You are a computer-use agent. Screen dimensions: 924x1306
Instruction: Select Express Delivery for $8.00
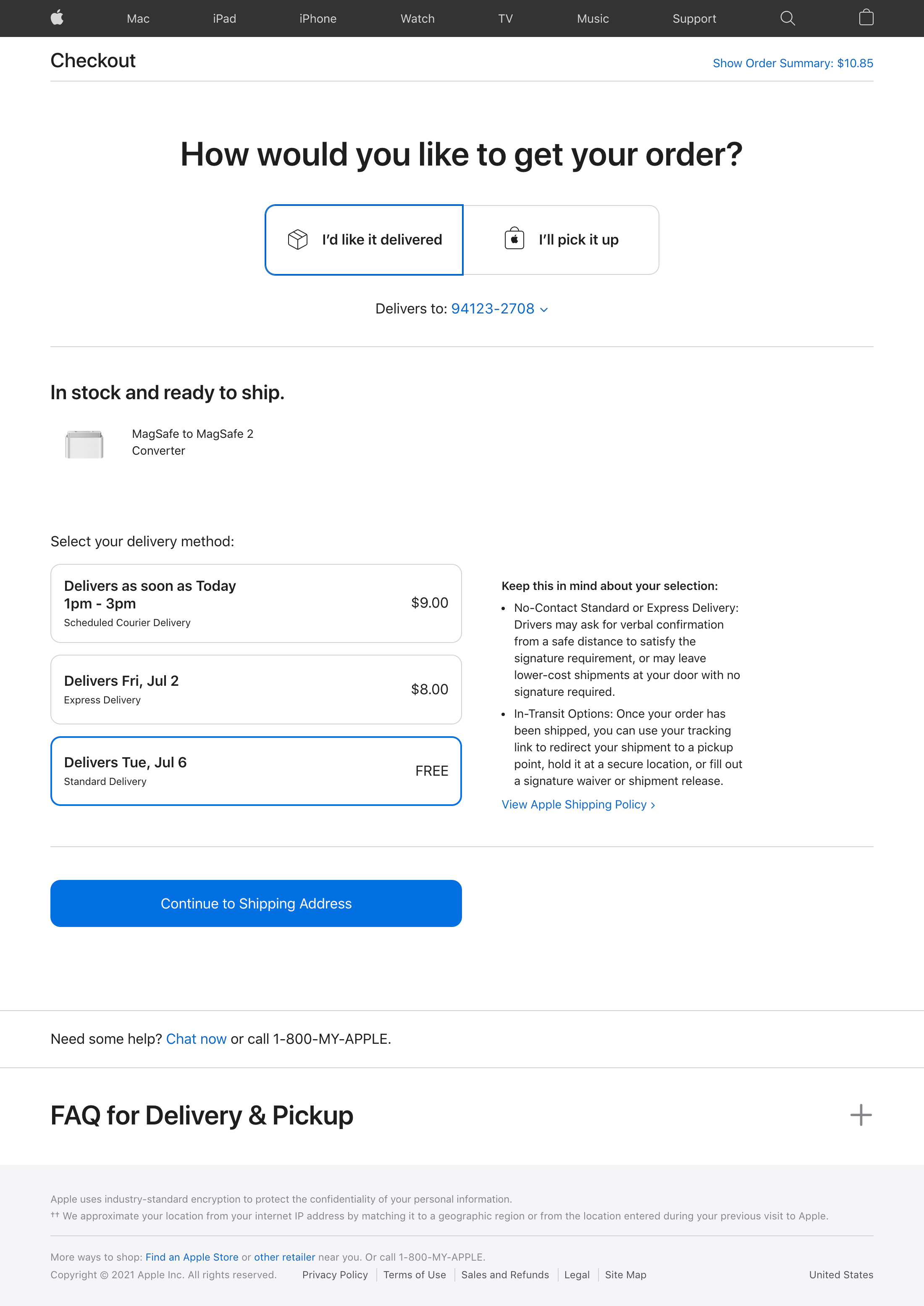click(x=256, y=690)
